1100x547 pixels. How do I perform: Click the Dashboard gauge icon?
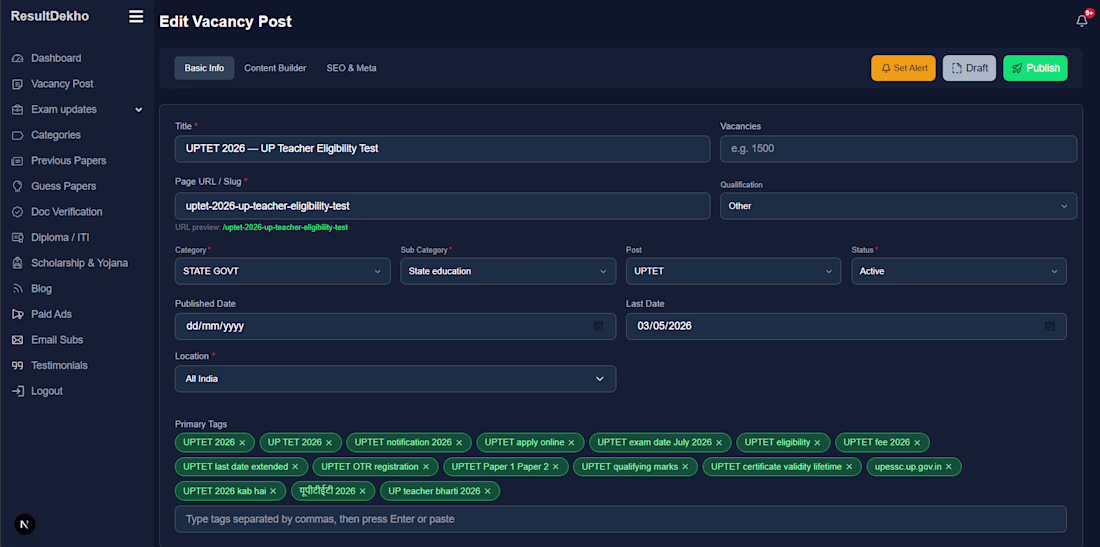point(18,58)
